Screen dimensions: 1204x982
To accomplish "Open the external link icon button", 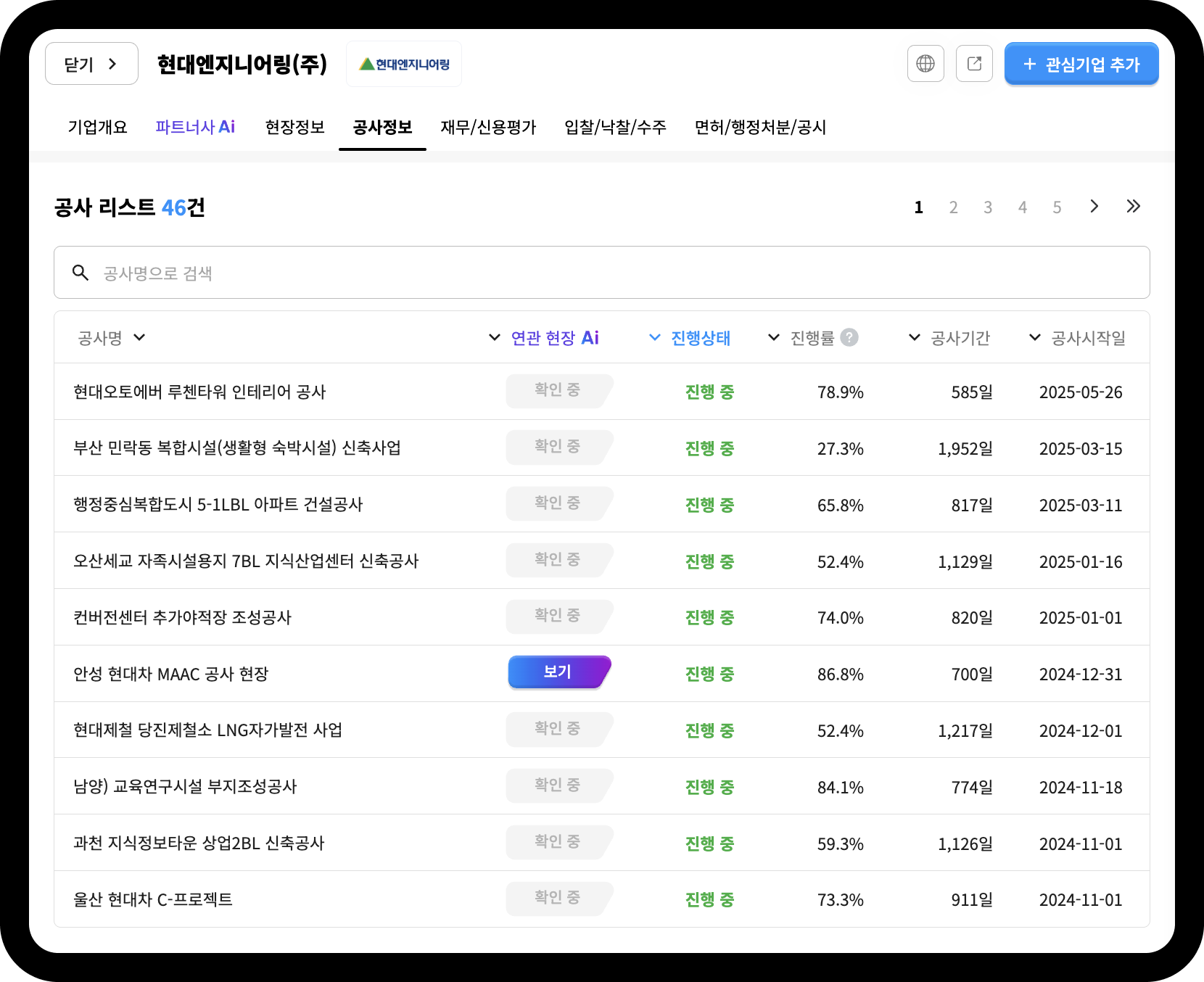I will coord(974,64).
